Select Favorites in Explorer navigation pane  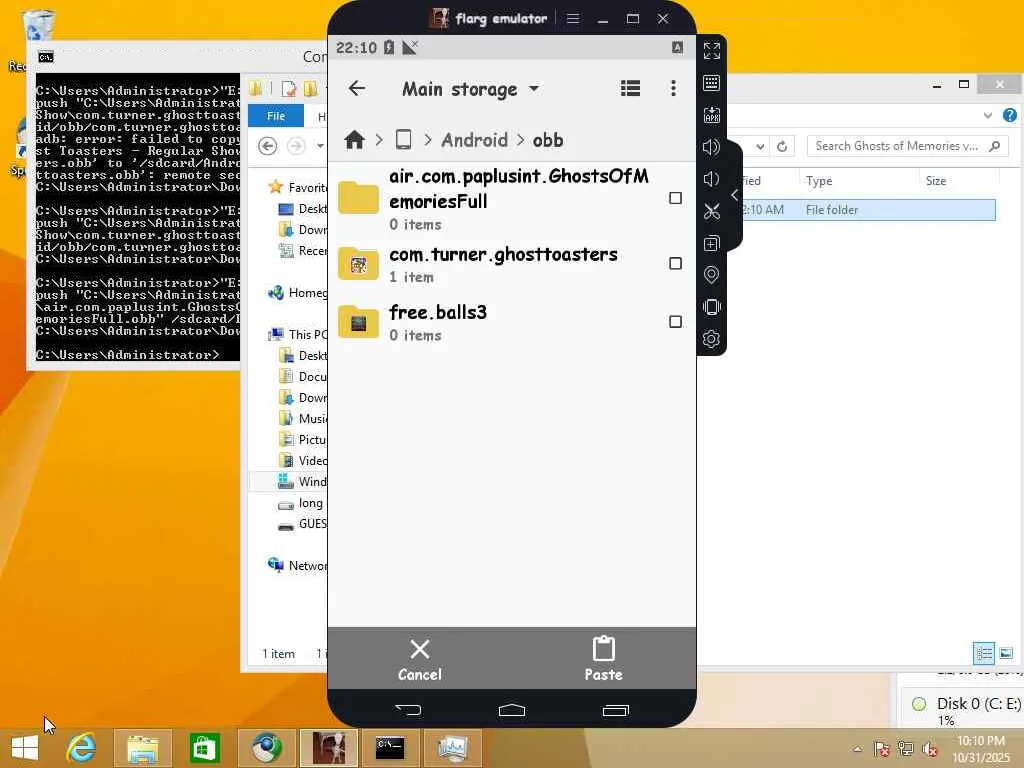[298, 187]
